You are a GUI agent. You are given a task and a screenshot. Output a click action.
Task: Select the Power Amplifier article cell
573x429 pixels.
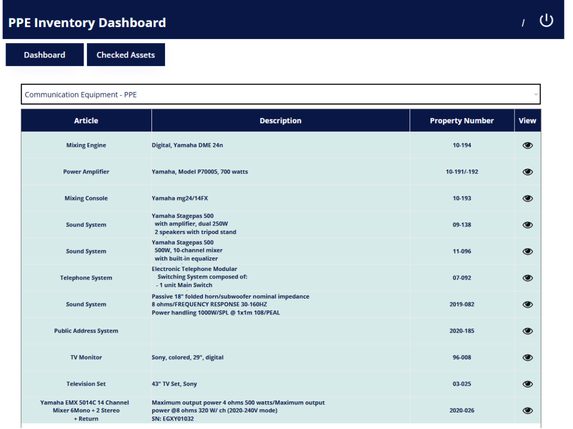pyautogui.click(x=86, y=171)
